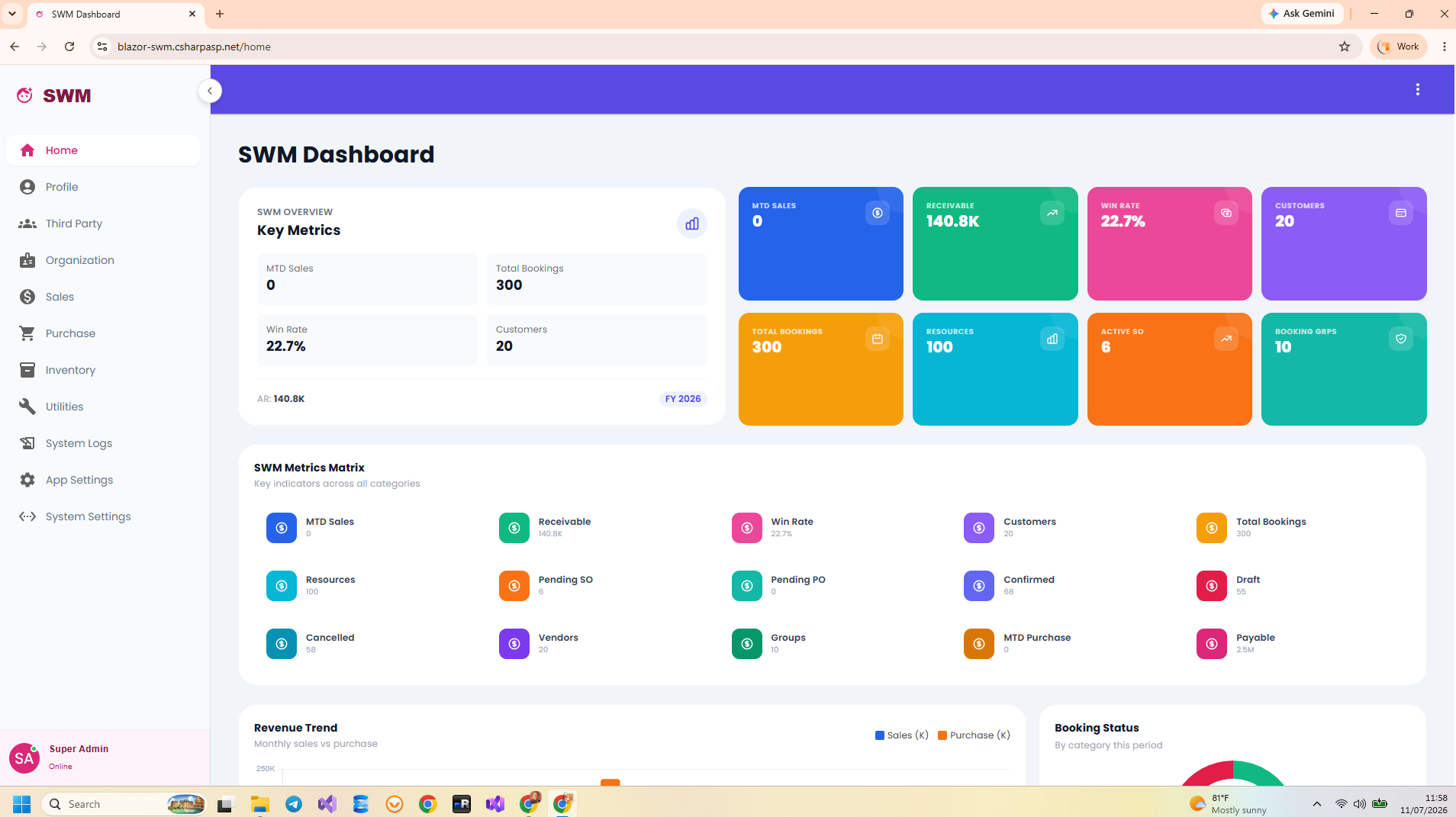
Task: Collapse the sidebar with the chevron button
Action: pyautogui.click(x=210, y=91)
